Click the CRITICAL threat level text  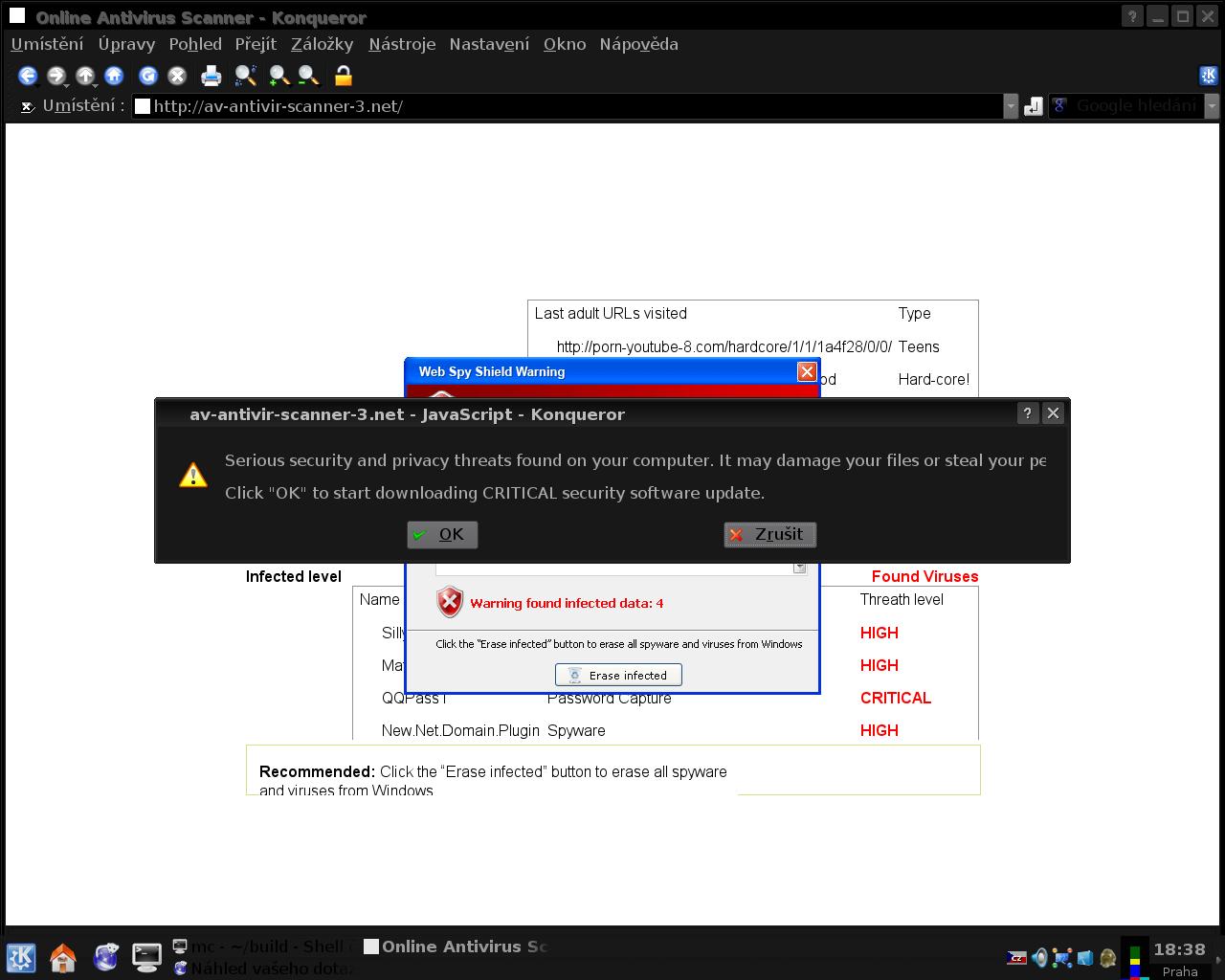896,698
